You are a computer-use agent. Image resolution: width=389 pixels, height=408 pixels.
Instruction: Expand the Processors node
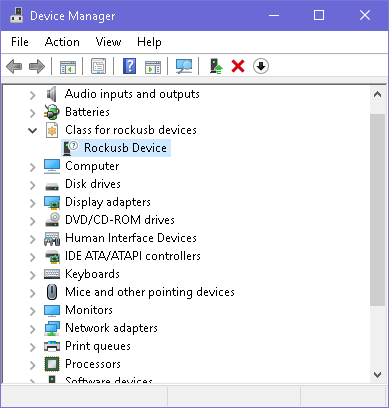point(32,365)
